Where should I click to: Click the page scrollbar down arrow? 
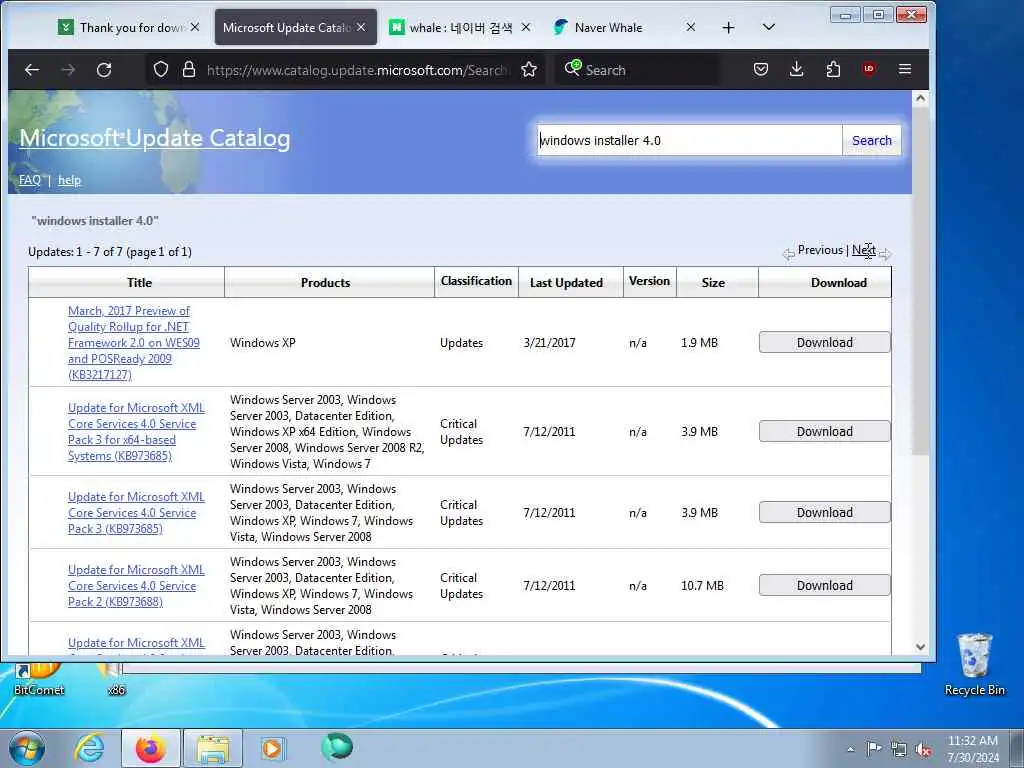920,647
